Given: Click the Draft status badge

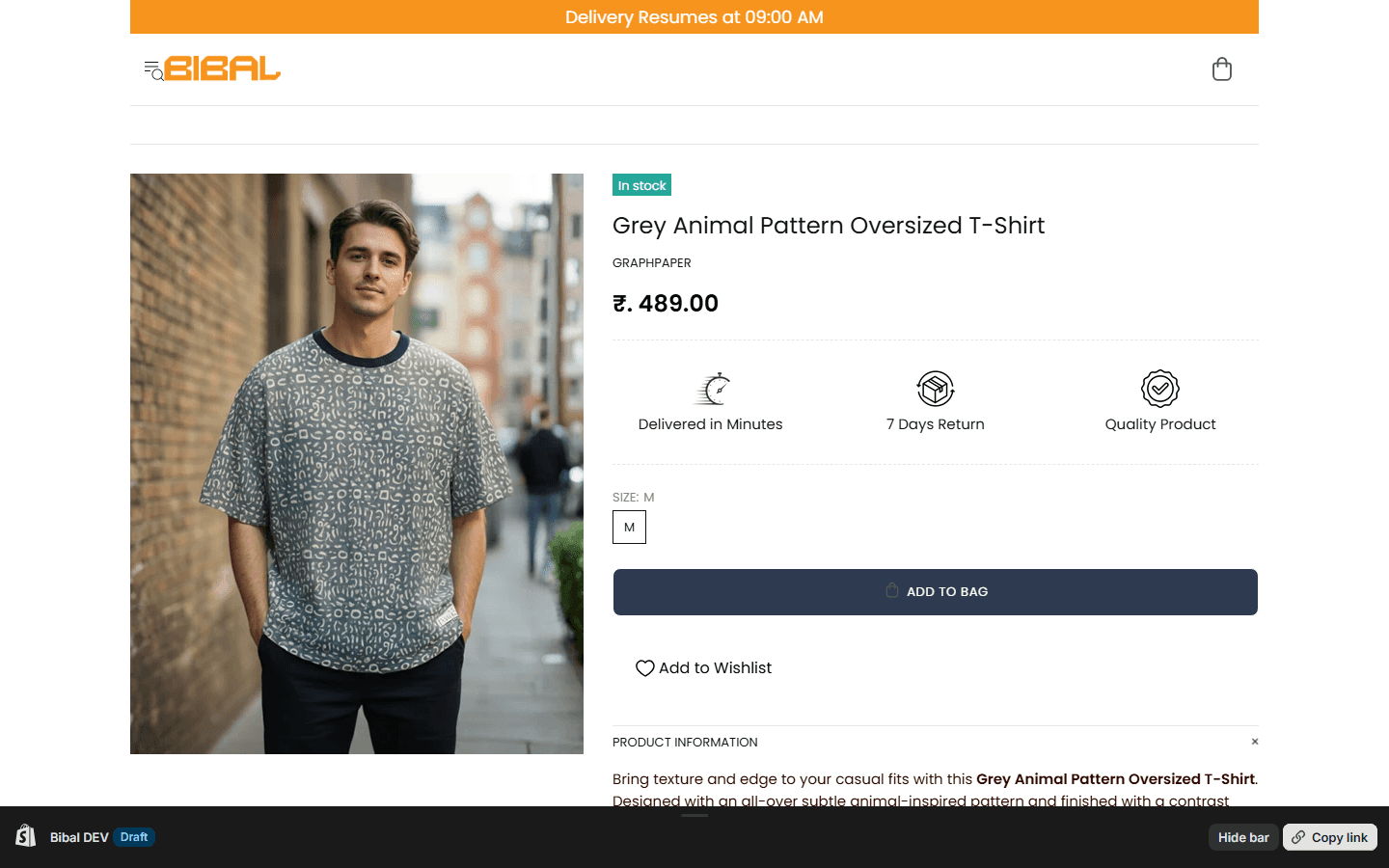Looking at the screenshot, I should 134,837.
